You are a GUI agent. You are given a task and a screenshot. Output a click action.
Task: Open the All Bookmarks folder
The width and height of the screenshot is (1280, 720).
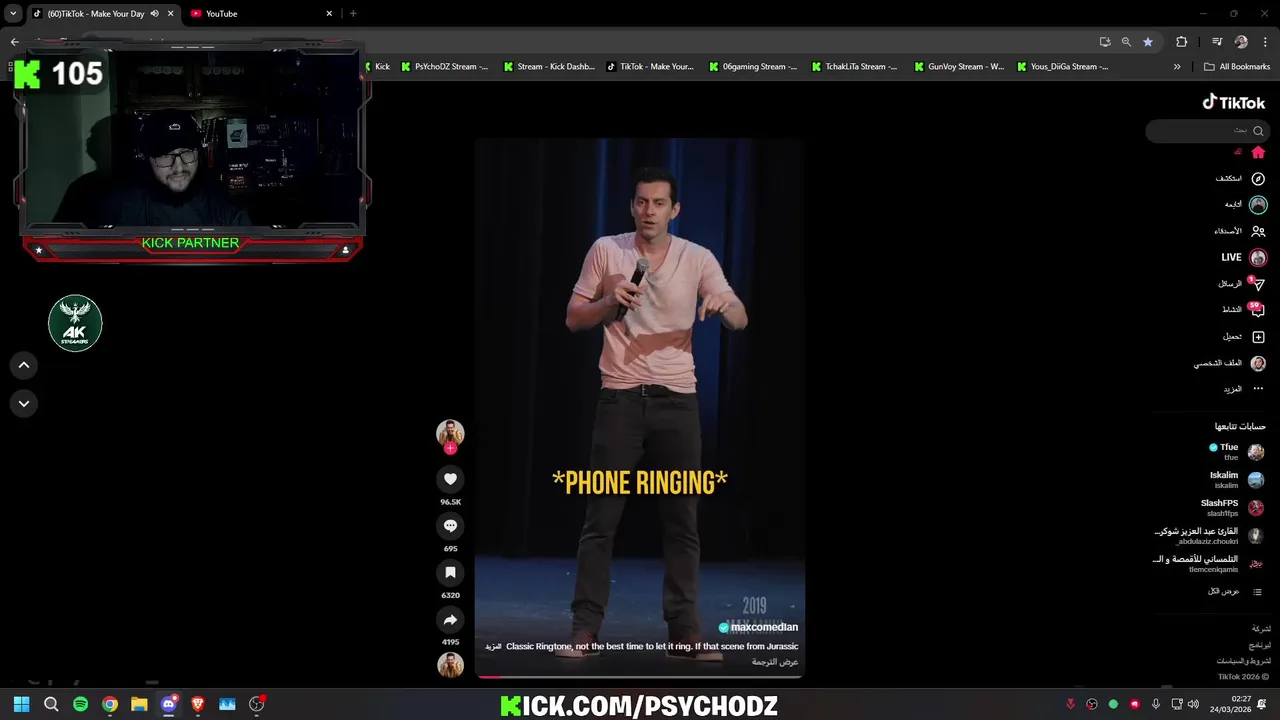click(1237, 67)
